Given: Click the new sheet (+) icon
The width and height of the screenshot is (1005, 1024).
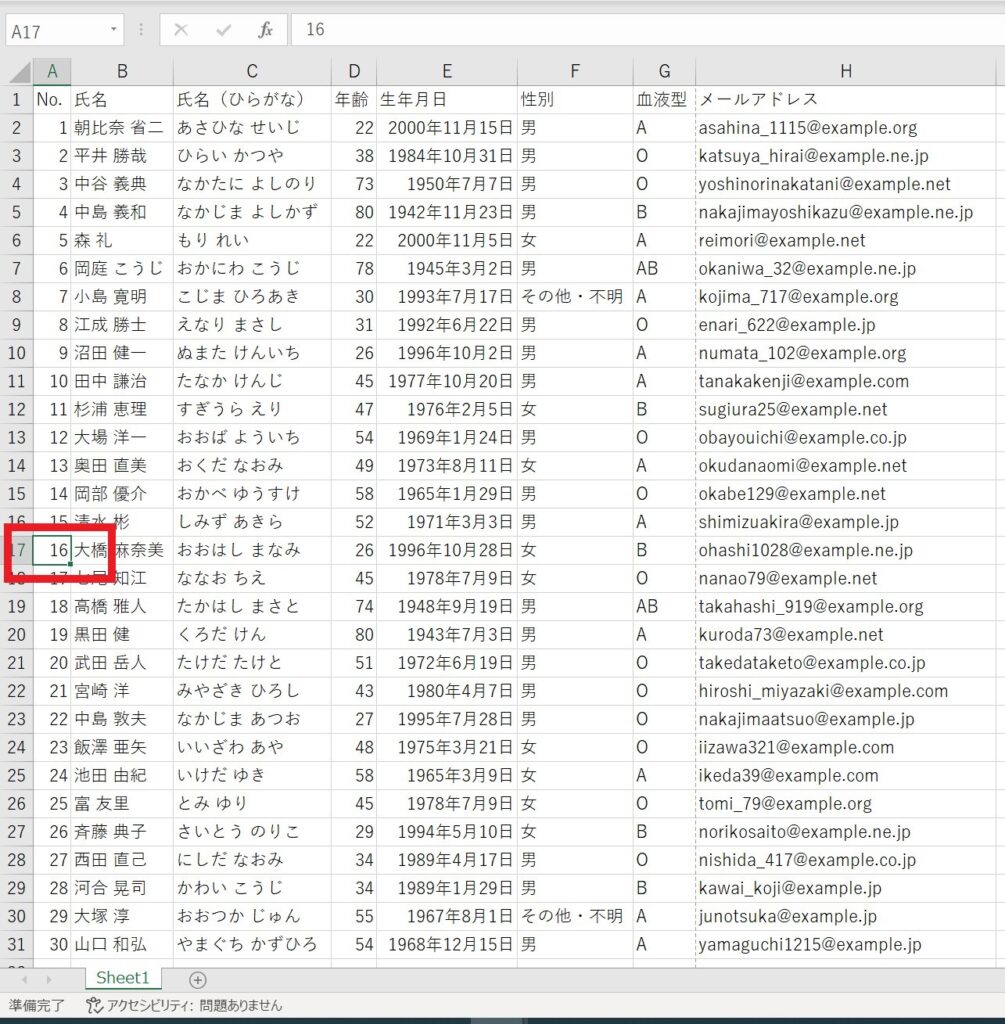Looking at the screenshot, I should (x=198, y=980).
